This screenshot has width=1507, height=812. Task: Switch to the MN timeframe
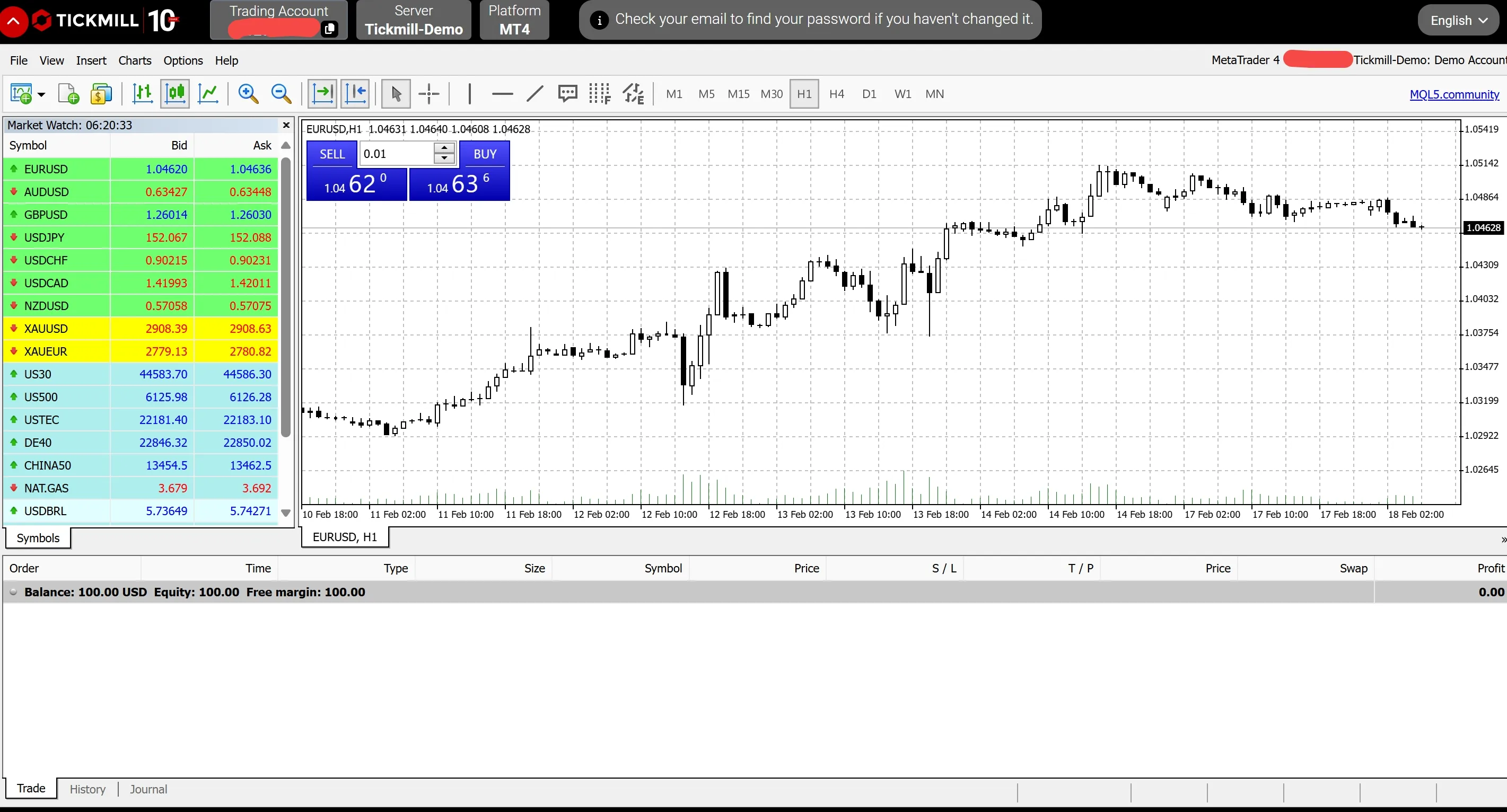coord(934,94)
